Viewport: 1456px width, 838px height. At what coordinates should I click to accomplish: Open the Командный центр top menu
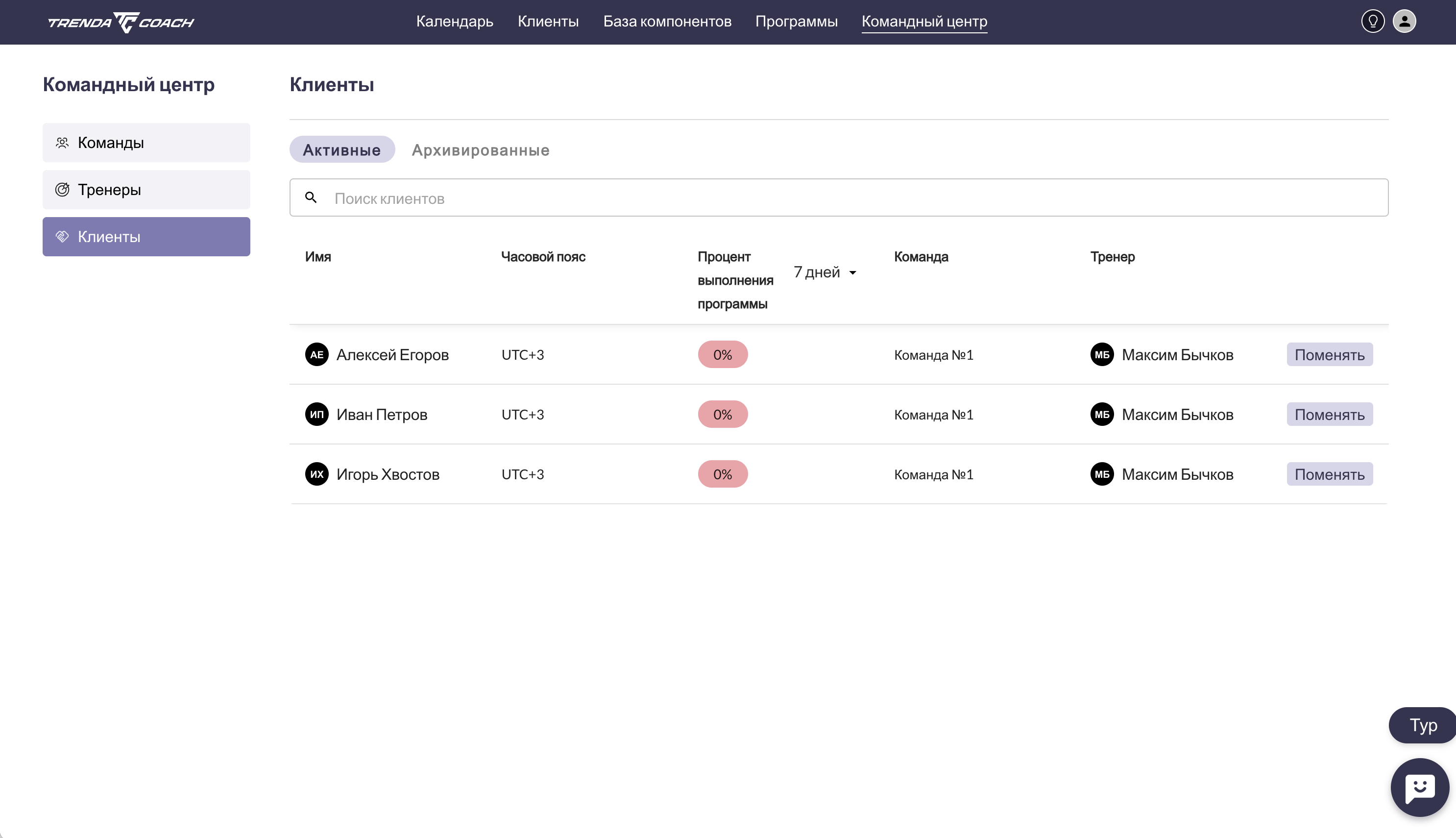tap(924, 22)
